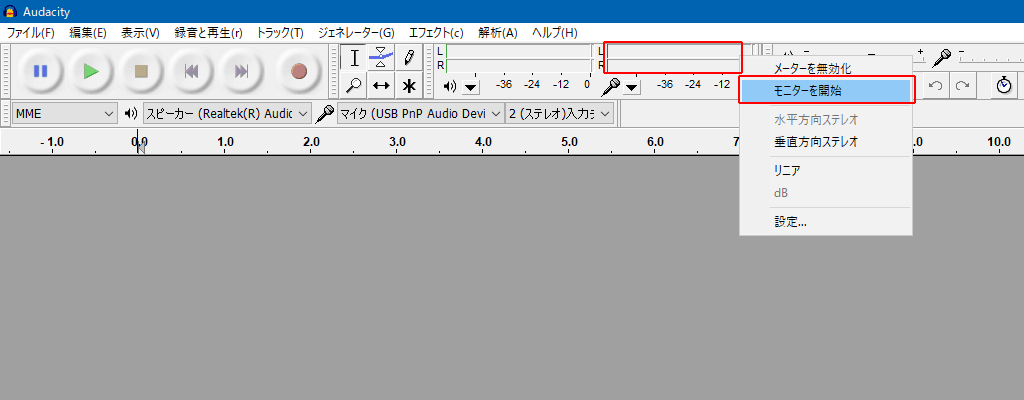Click the Undo arrow icon
This screenshot has height=400, width=1024.
coord(935,86)
